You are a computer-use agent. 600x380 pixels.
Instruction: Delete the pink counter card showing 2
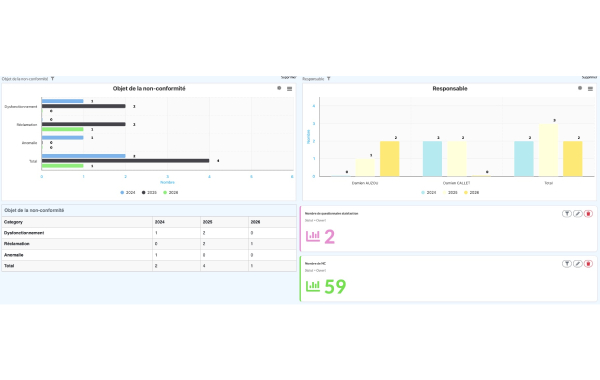[x=588, y=214]
